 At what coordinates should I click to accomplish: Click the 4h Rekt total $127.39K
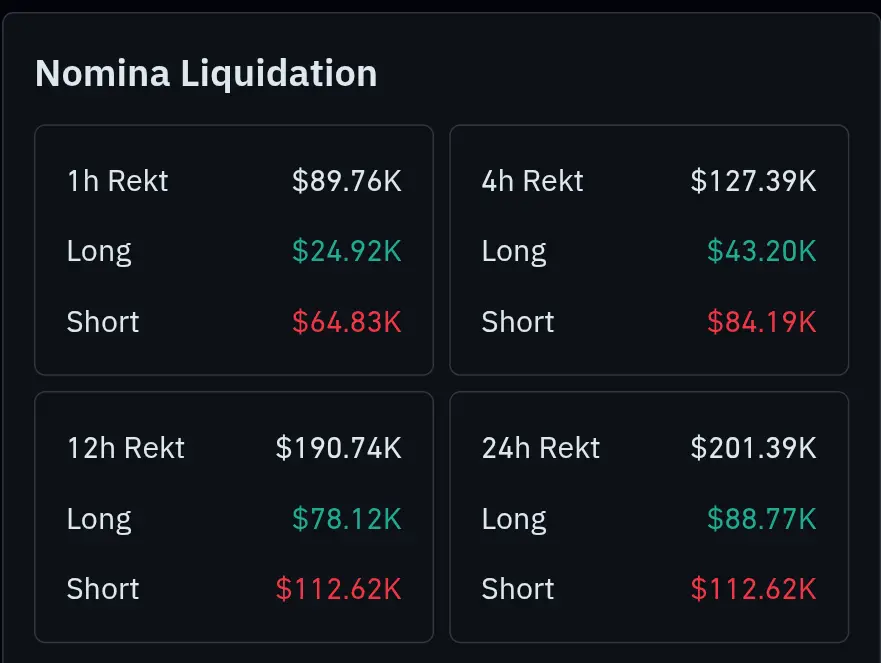coord(753,181)
